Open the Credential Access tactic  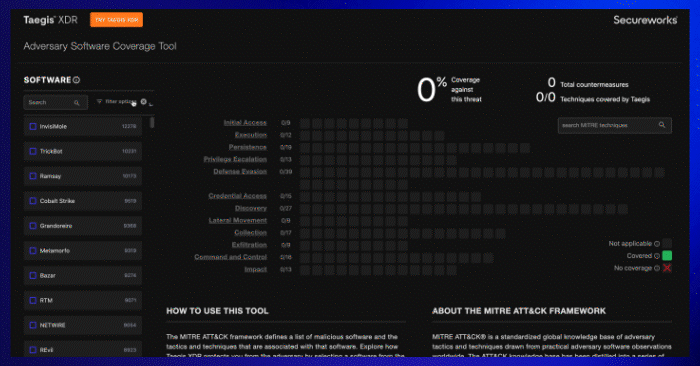tap(238, 196)
